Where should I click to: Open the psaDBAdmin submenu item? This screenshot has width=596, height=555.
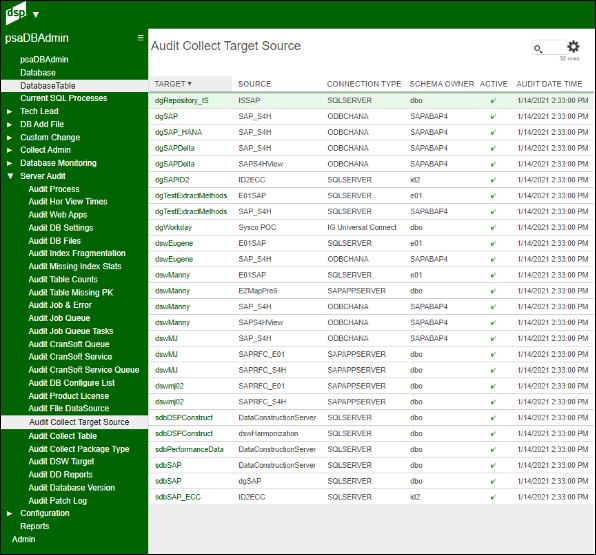pos(44,60)
